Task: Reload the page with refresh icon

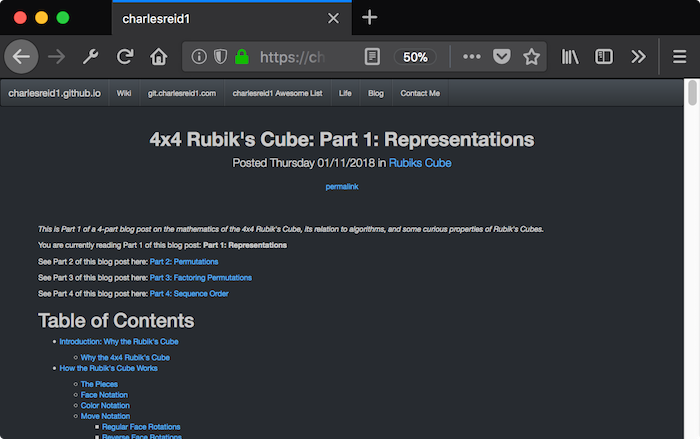Action: (125, 57)
